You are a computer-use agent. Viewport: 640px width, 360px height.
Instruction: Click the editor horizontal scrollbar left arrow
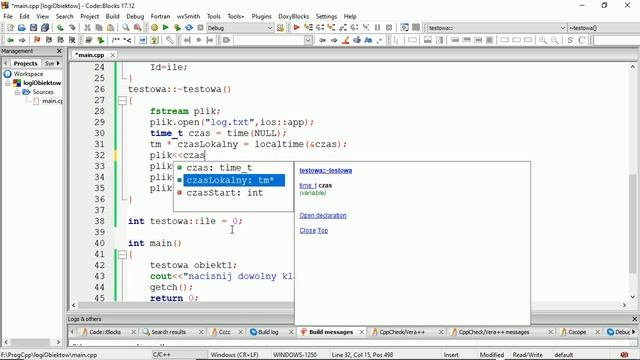tap(74, 305)
